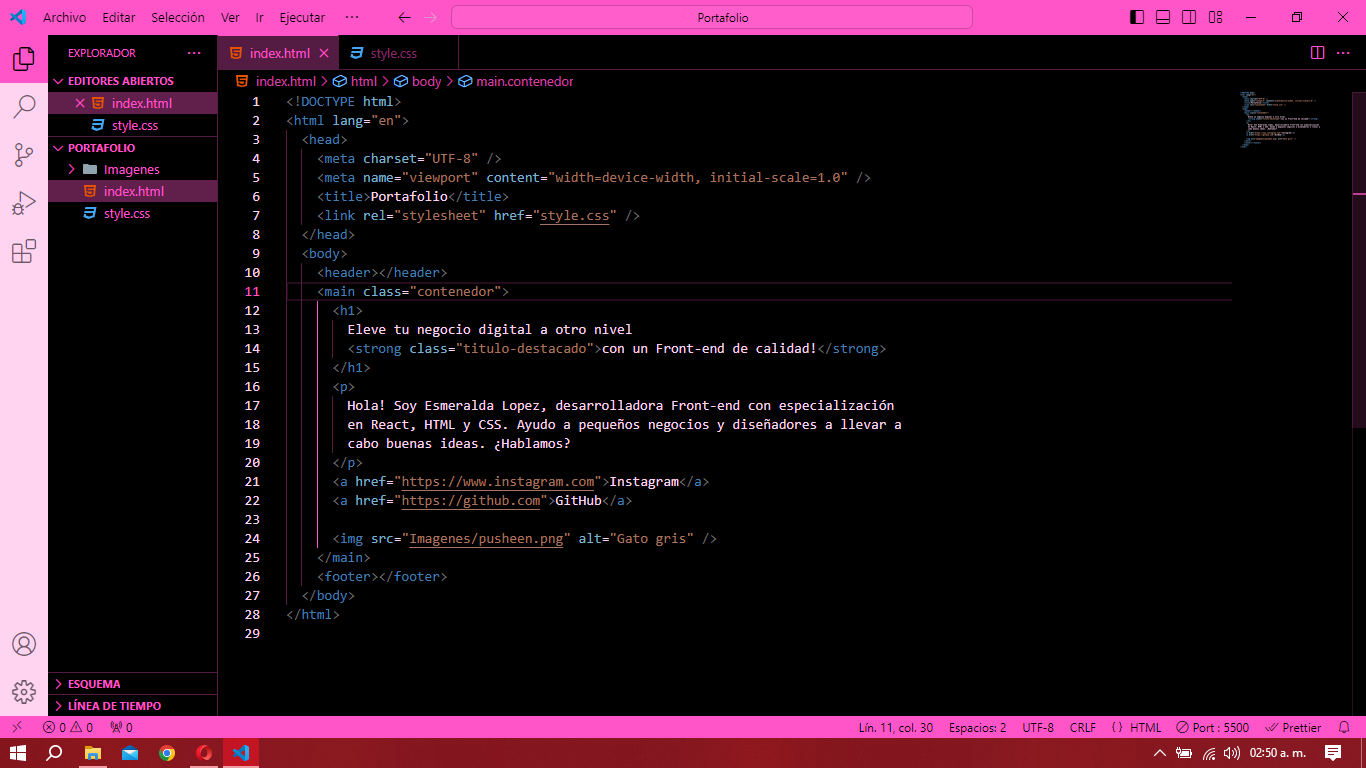Close index.html in open editors list

(80, 103)
